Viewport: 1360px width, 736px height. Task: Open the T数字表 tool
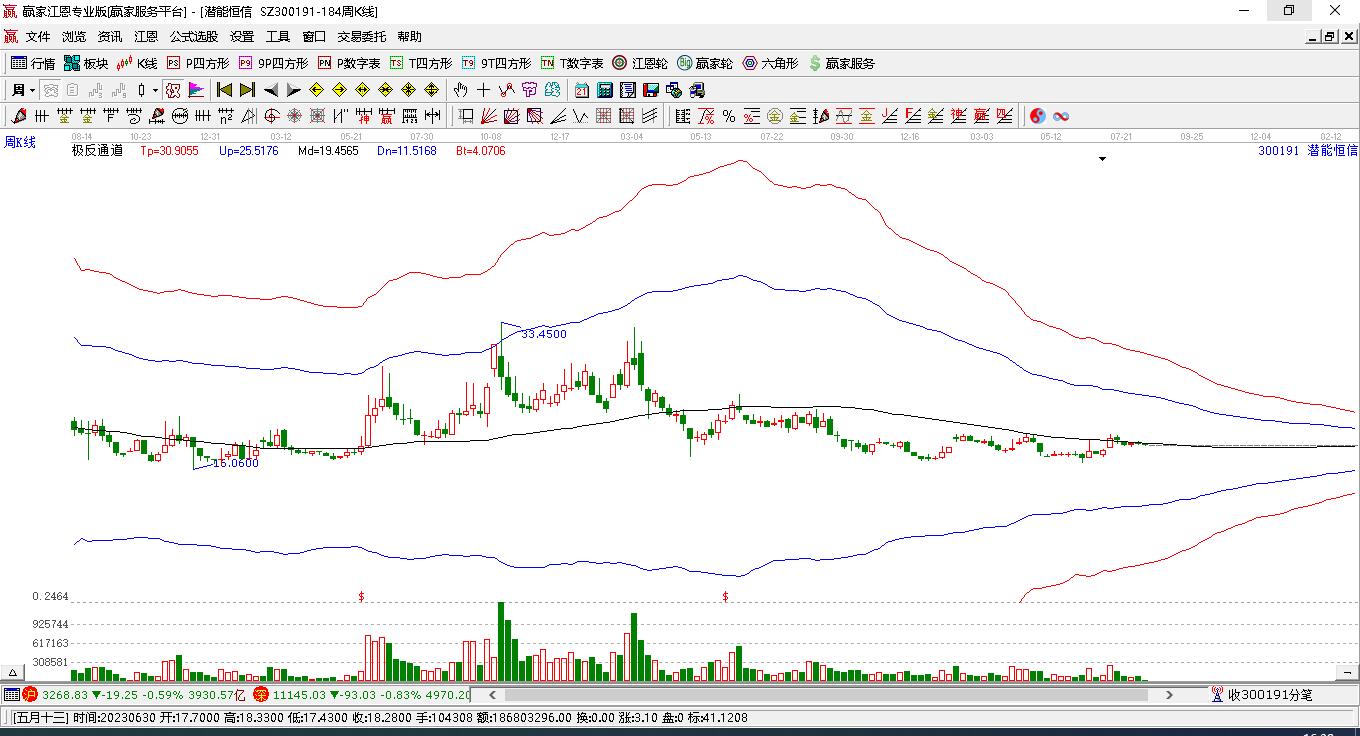pyautogui.click(x=572, y=63)
